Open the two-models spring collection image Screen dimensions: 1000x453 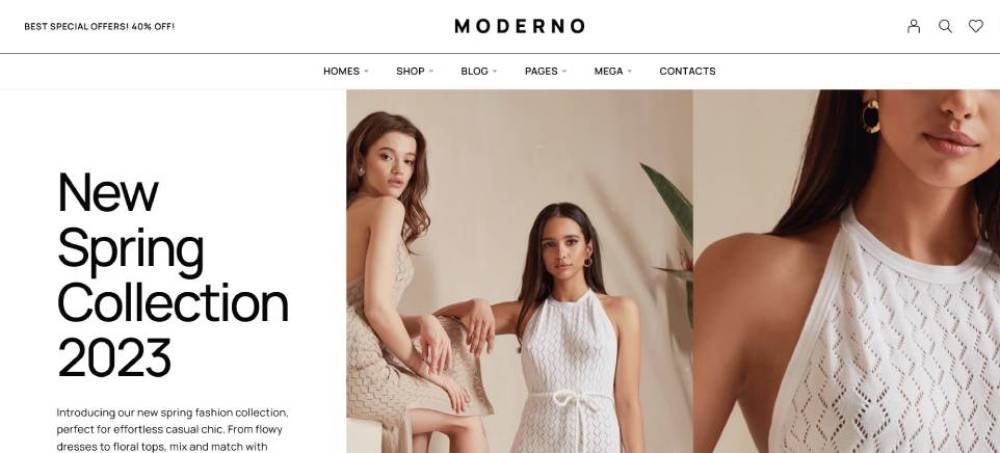[519, 271]
